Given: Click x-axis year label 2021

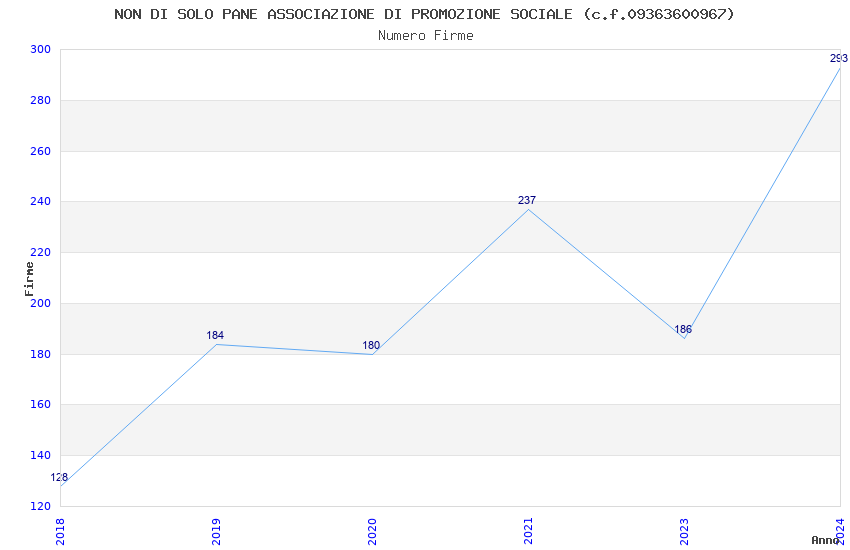Looking at the screenshot, I should click(x=529, y=531).
